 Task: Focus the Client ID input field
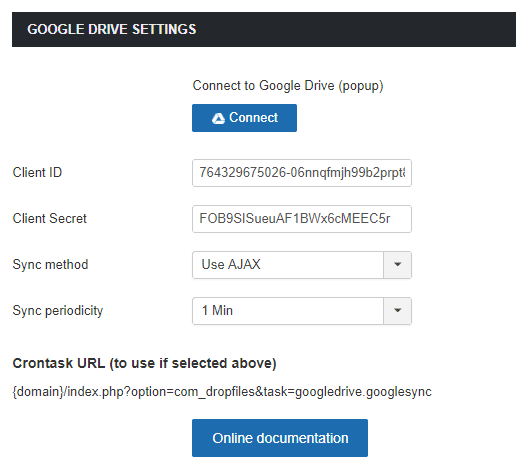point(302,173)
